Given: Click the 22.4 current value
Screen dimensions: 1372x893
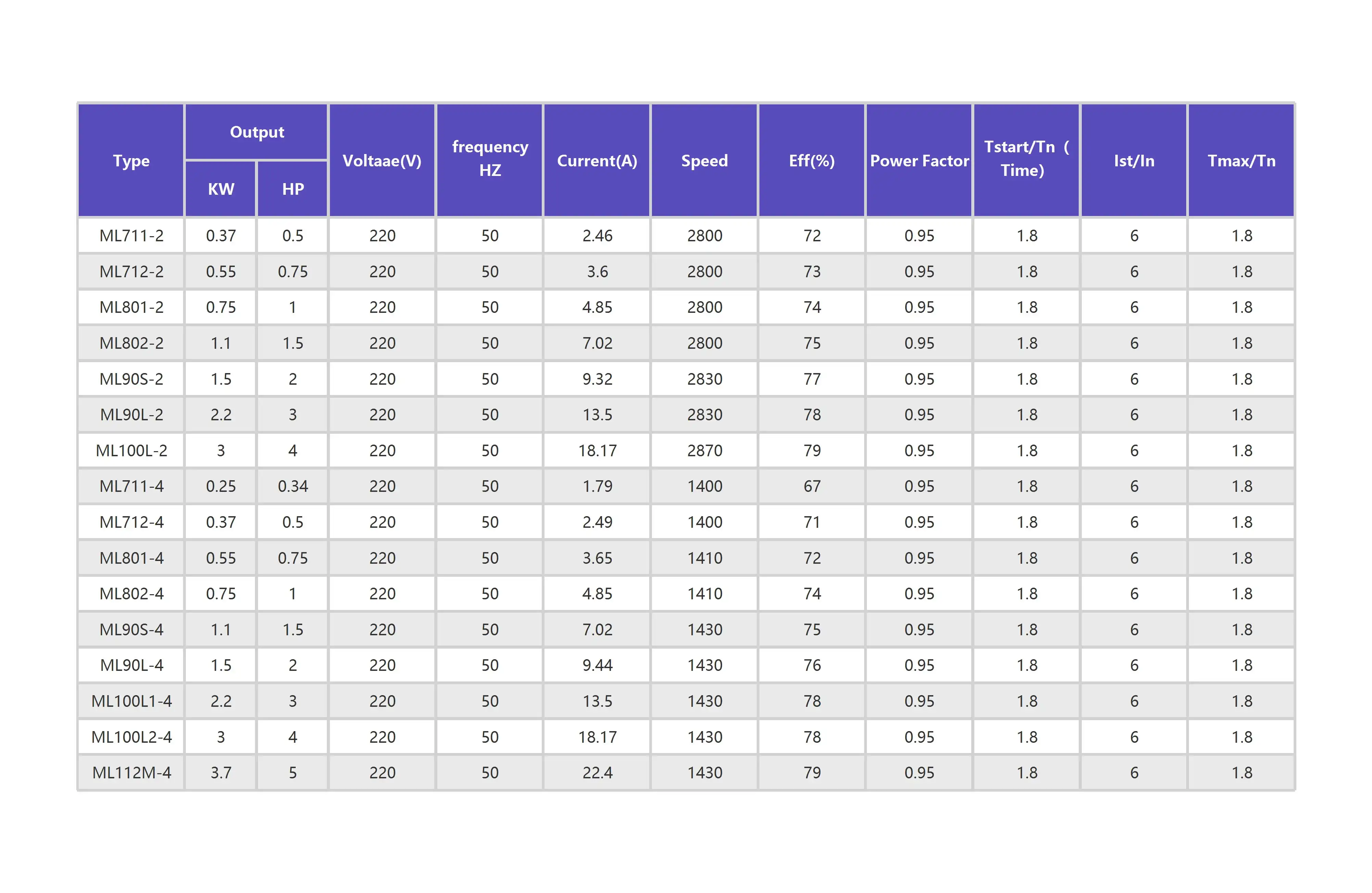Looking at the screenshot, I should pos(597,773).
